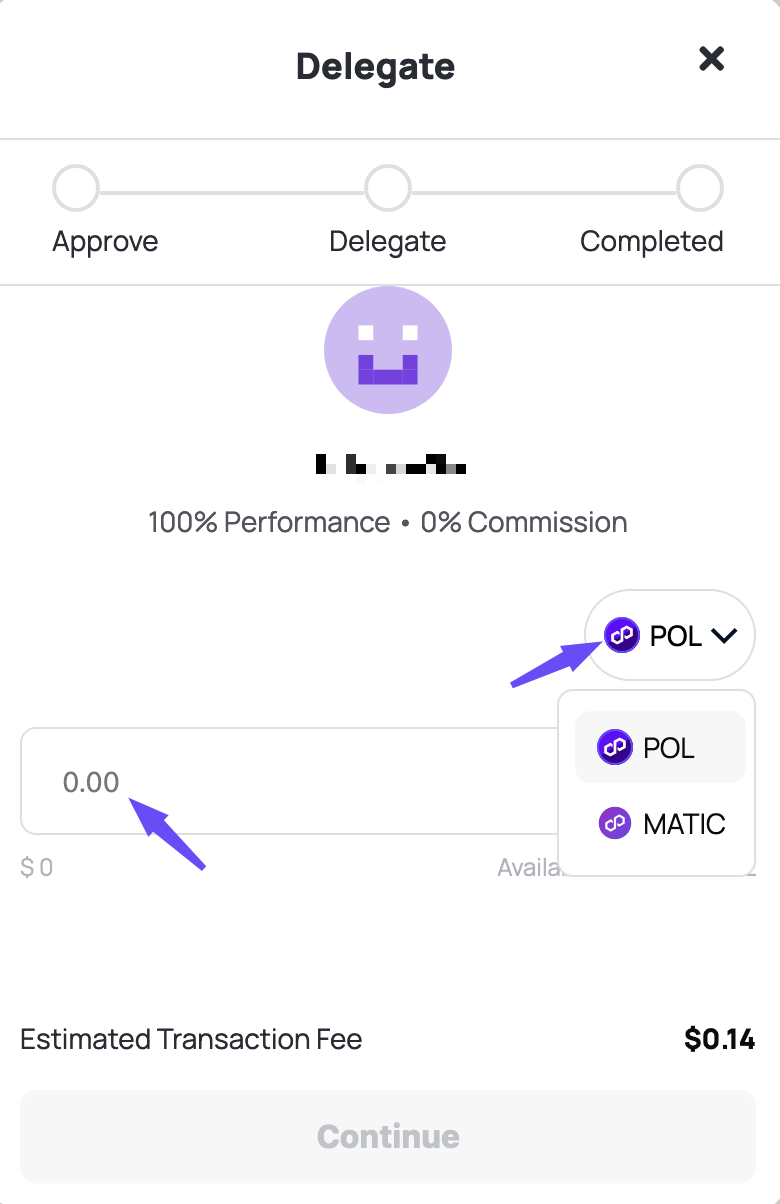Click the Delegate step circle
Image resolution: width=780 pixels, height=1204 pixels.
388,188
